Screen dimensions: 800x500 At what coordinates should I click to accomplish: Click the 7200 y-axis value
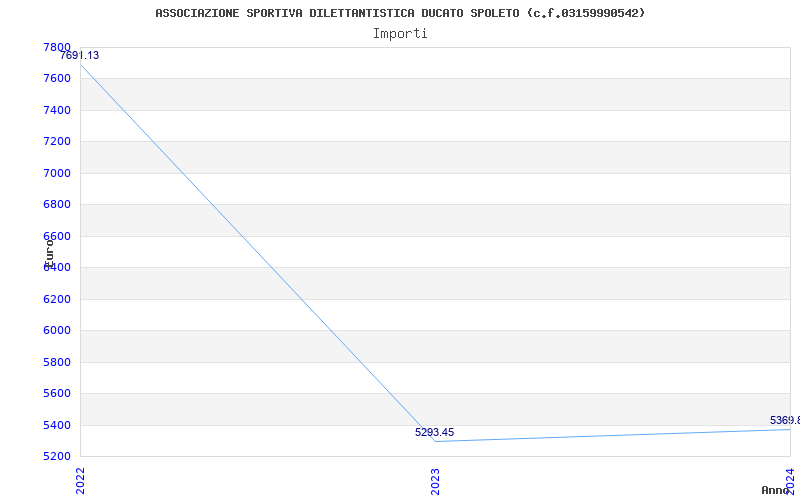point(57,142)
